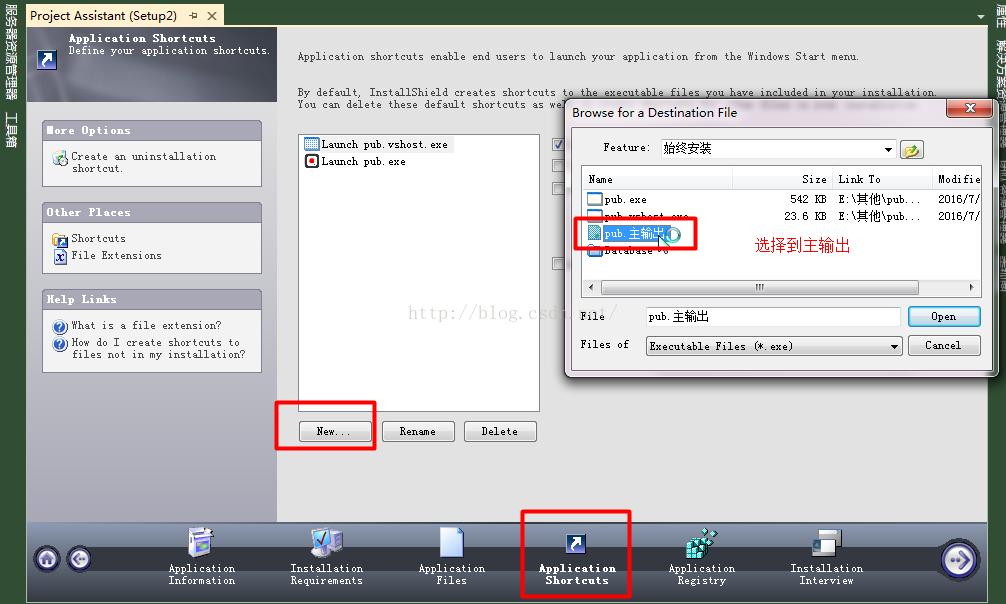Click the 542 KB size cell
Image resolution: width=1006 pixels, height=604 pixels.
(808, 200)
